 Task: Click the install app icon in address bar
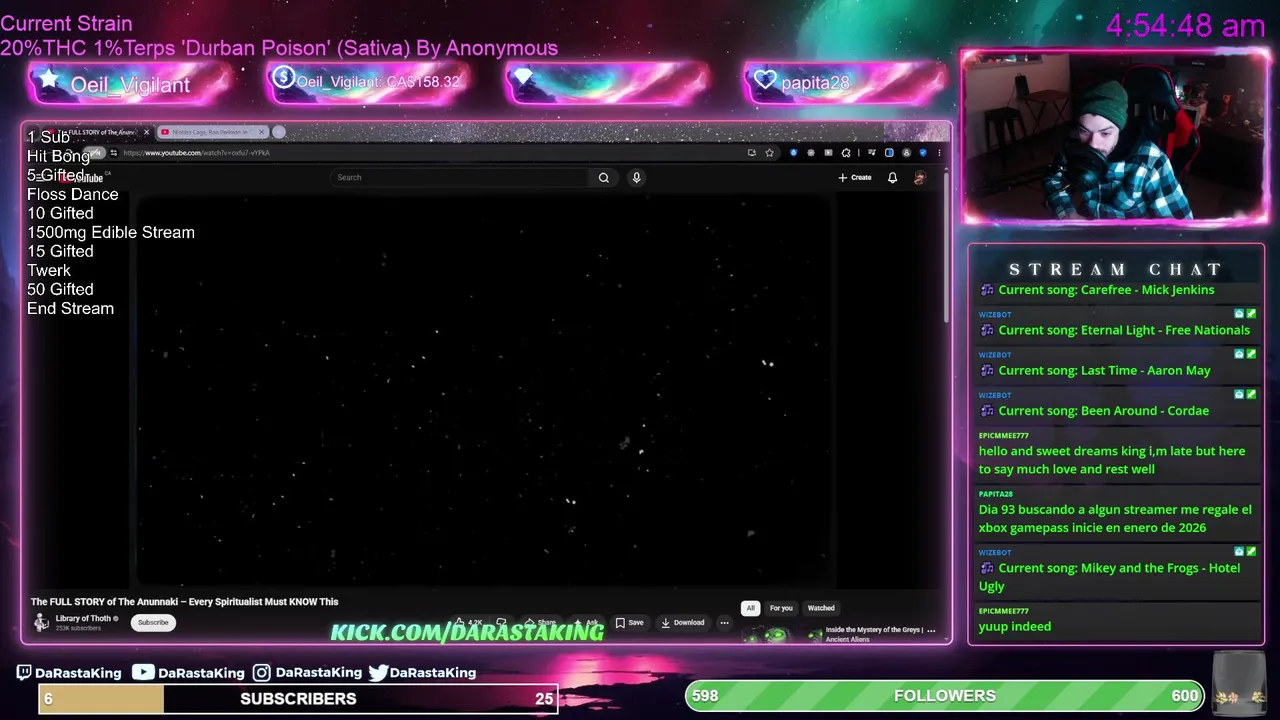tap(752, 153)
